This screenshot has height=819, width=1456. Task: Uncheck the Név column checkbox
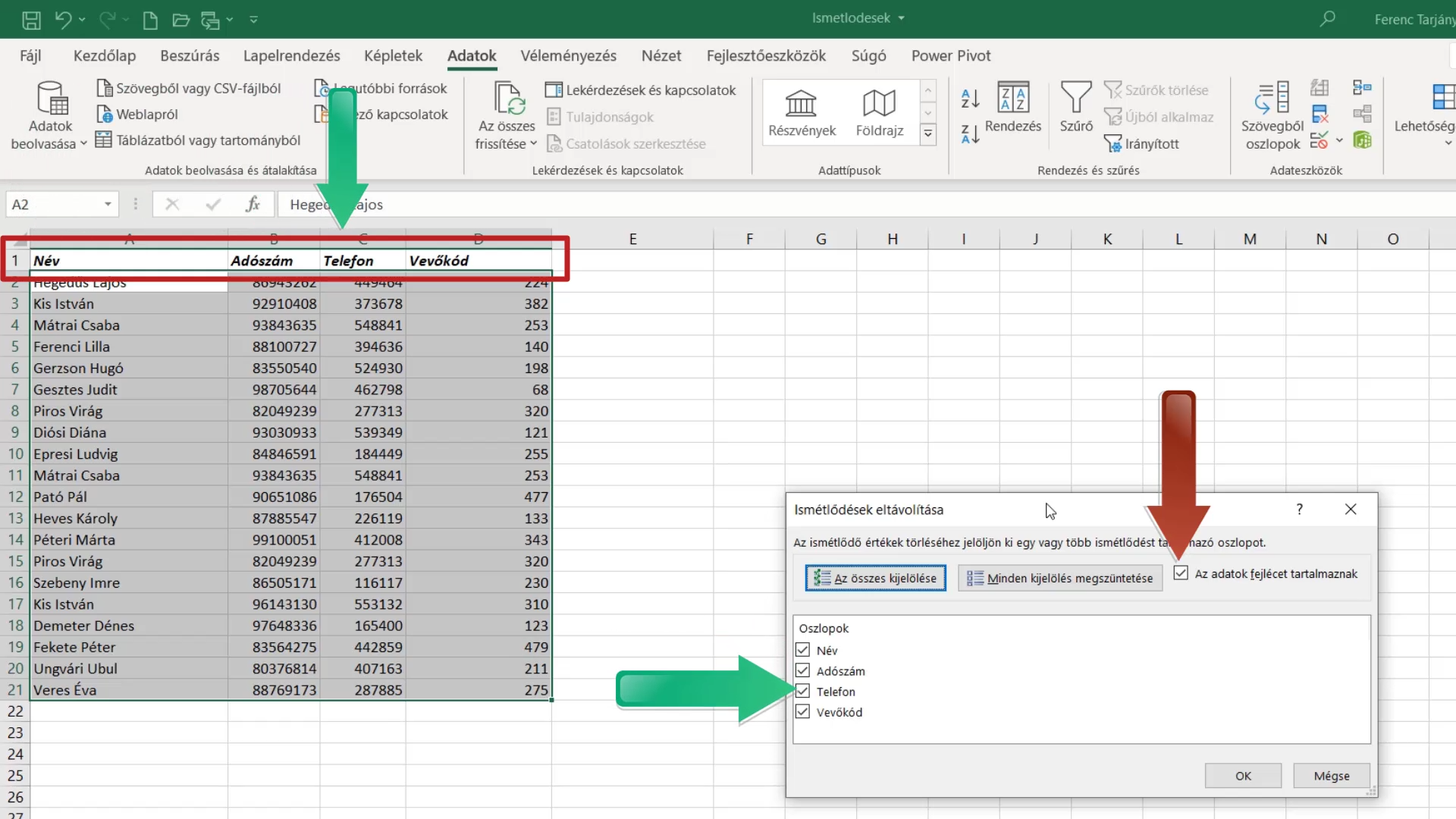click(802, 650)
